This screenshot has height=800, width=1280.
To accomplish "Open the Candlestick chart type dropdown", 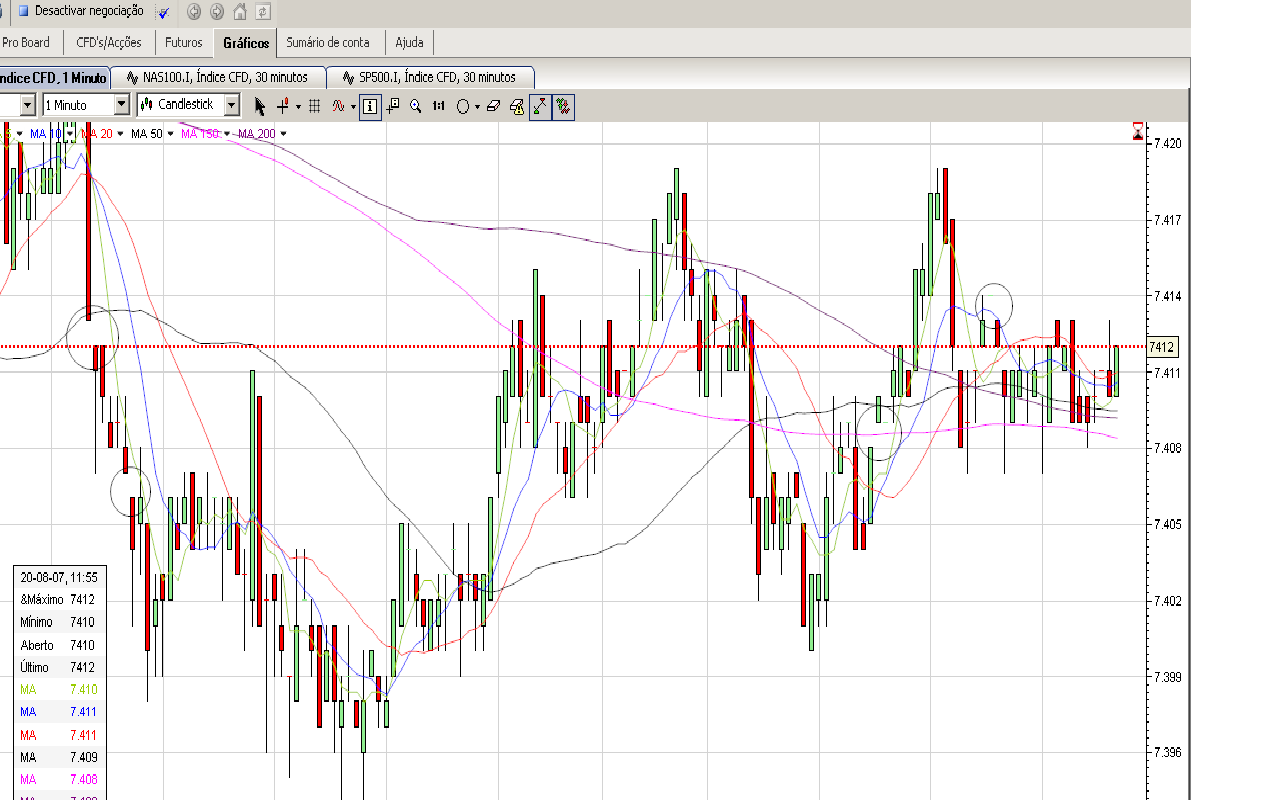I will pyautogui.click(x=231, y=105).
